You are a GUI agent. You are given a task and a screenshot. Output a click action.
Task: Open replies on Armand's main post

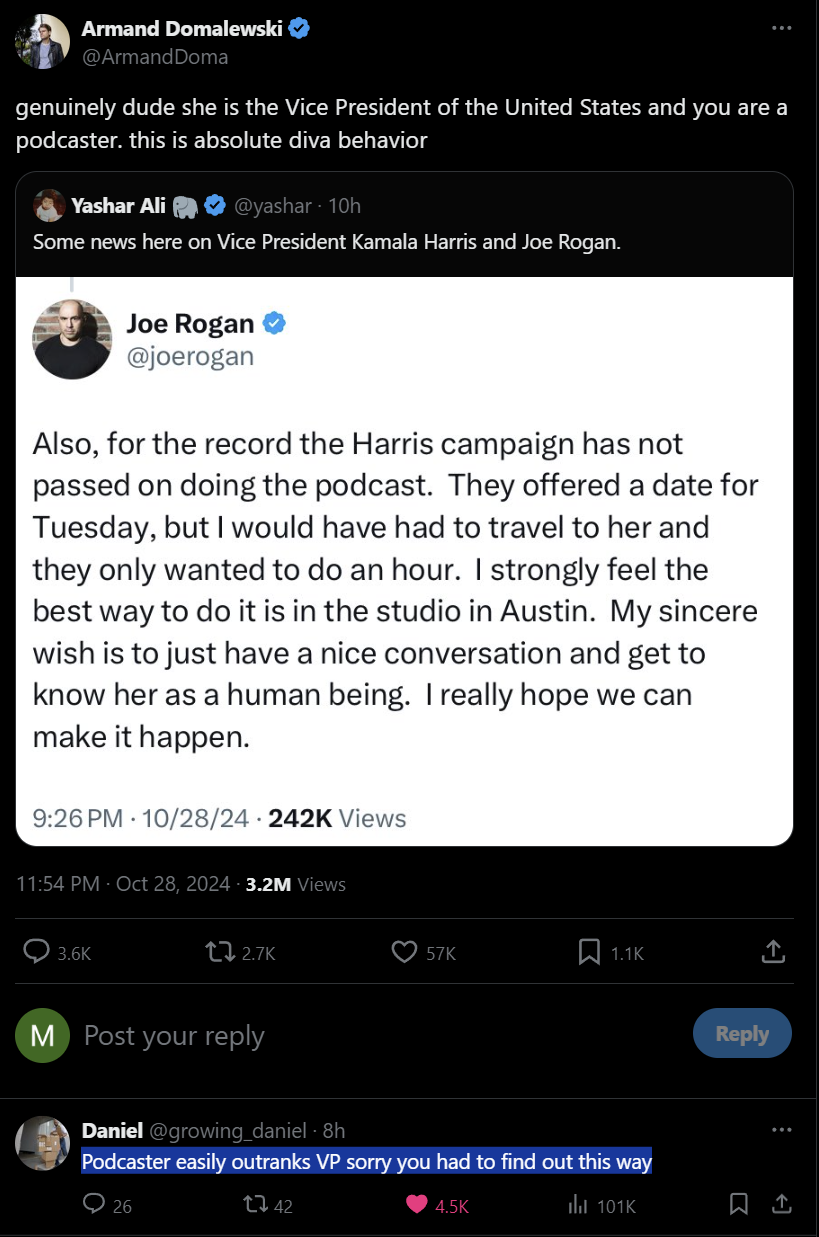(57, 953)
